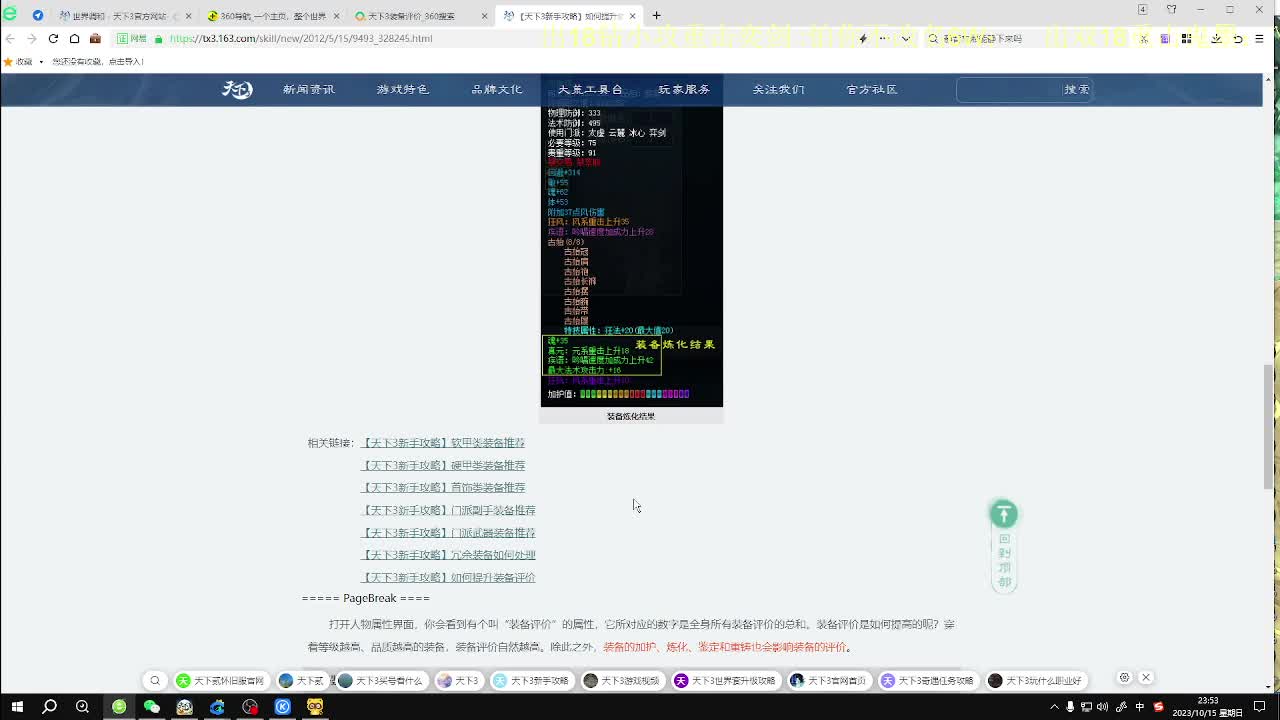Open the 新闻资讯 navigation menu
Viewport: 1280px width, 720px height.
pyautogui.click(x=307, y=89)
